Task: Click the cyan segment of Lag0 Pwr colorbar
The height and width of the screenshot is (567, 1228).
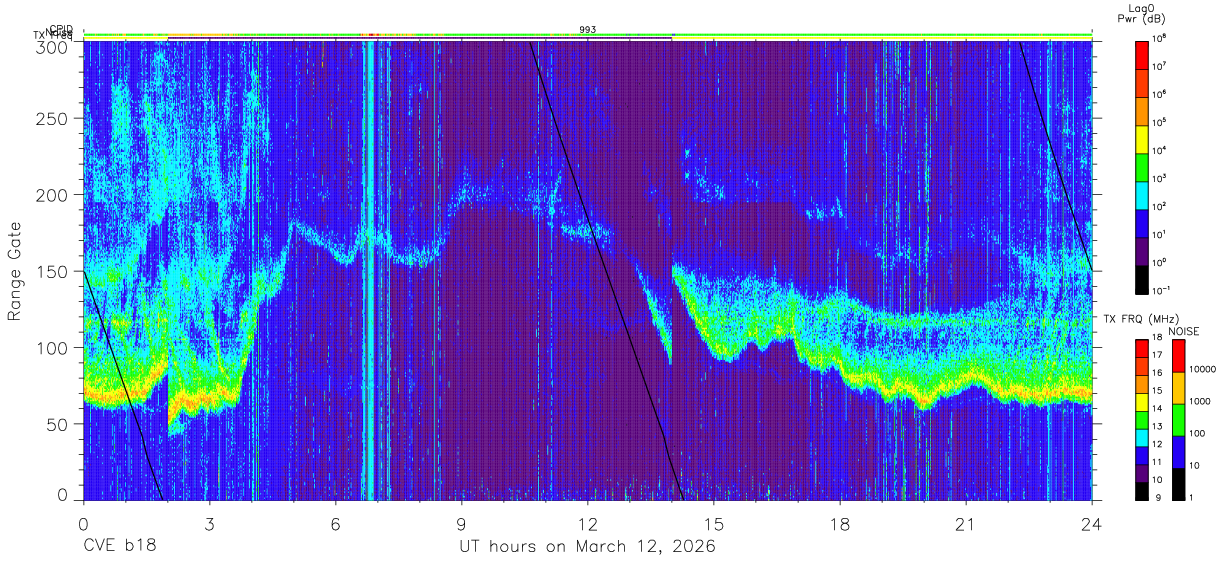Action: point(1142,194)
